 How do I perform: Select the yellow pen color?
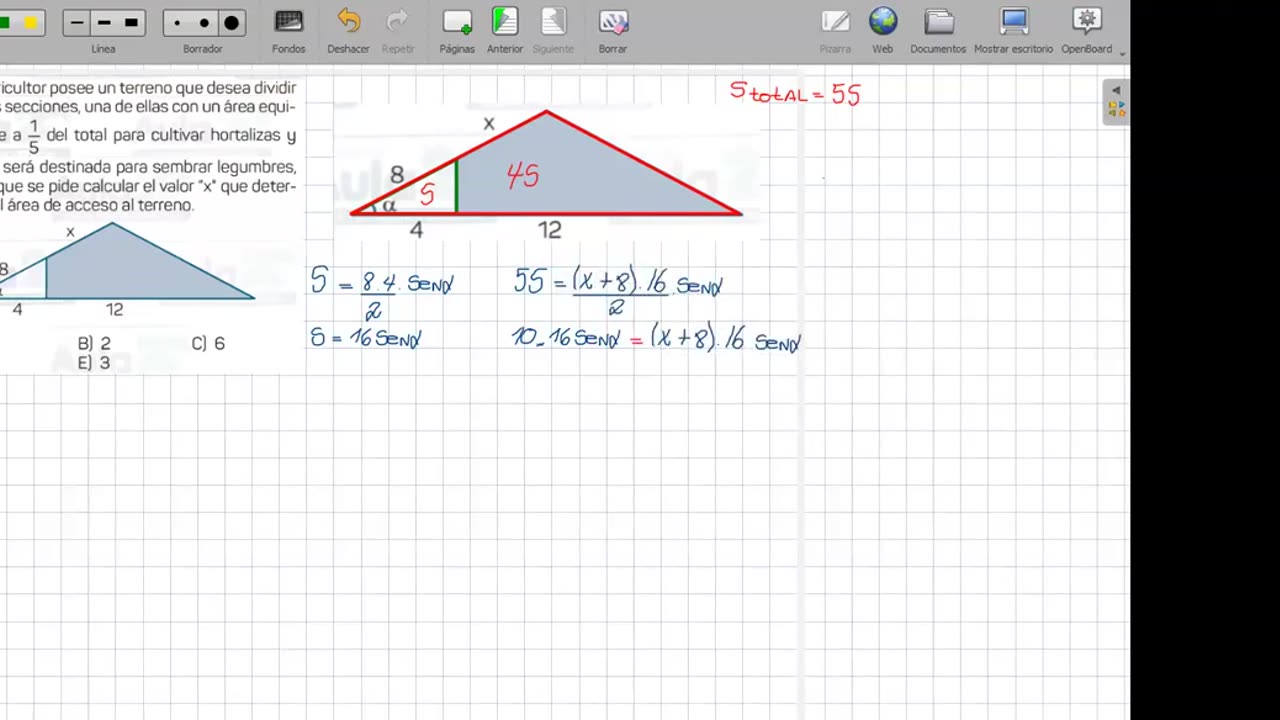pyautogui.click(x=31, y=22)
